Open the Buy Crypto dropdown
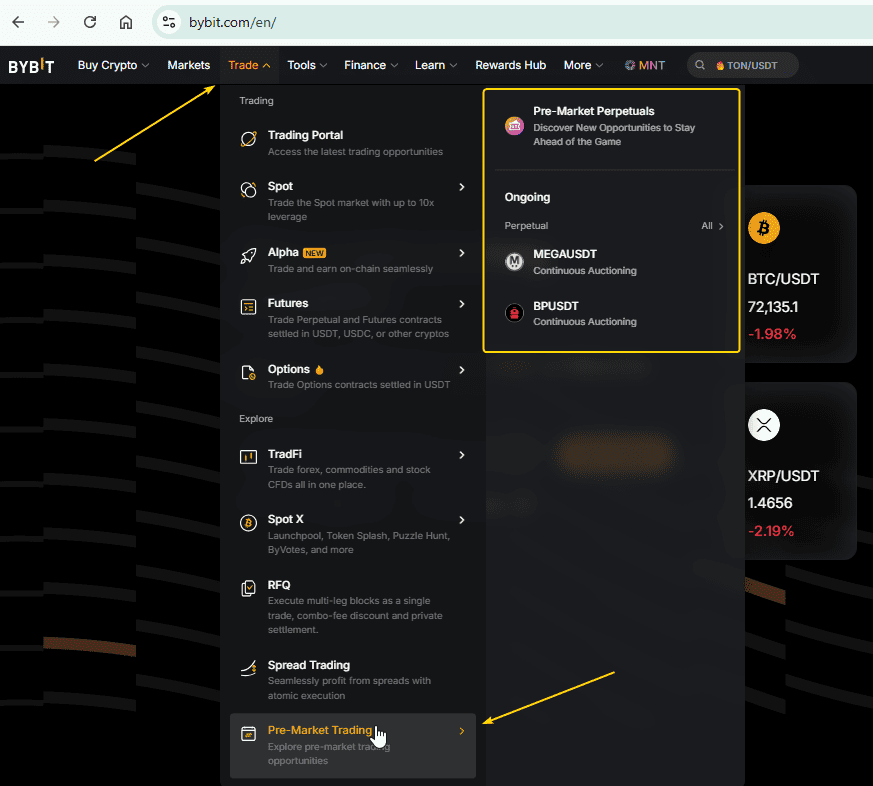This screenshot has height=786, width=873. [113, 65]
